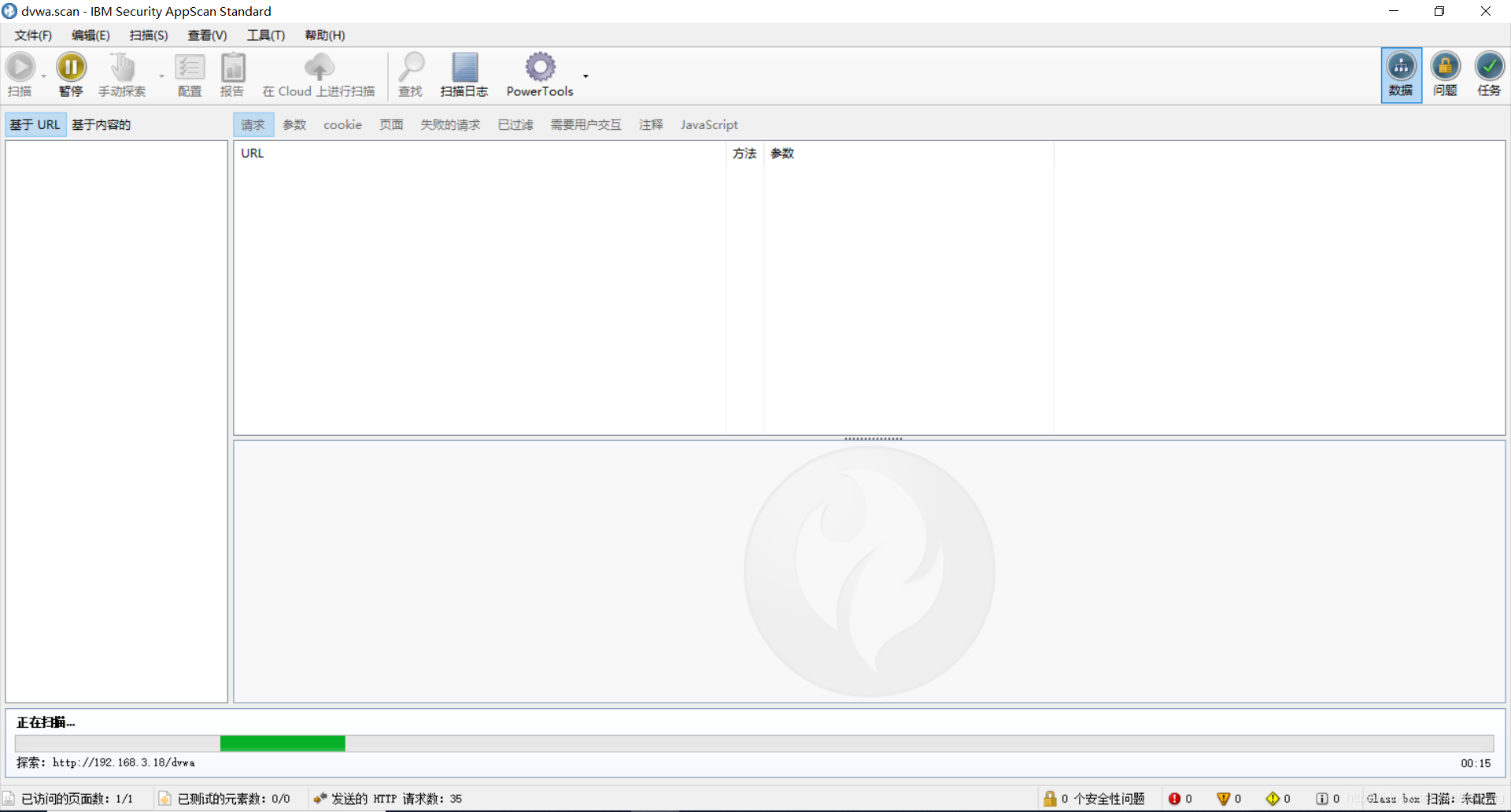Click the orange medium severity icon

point(1223,799)
